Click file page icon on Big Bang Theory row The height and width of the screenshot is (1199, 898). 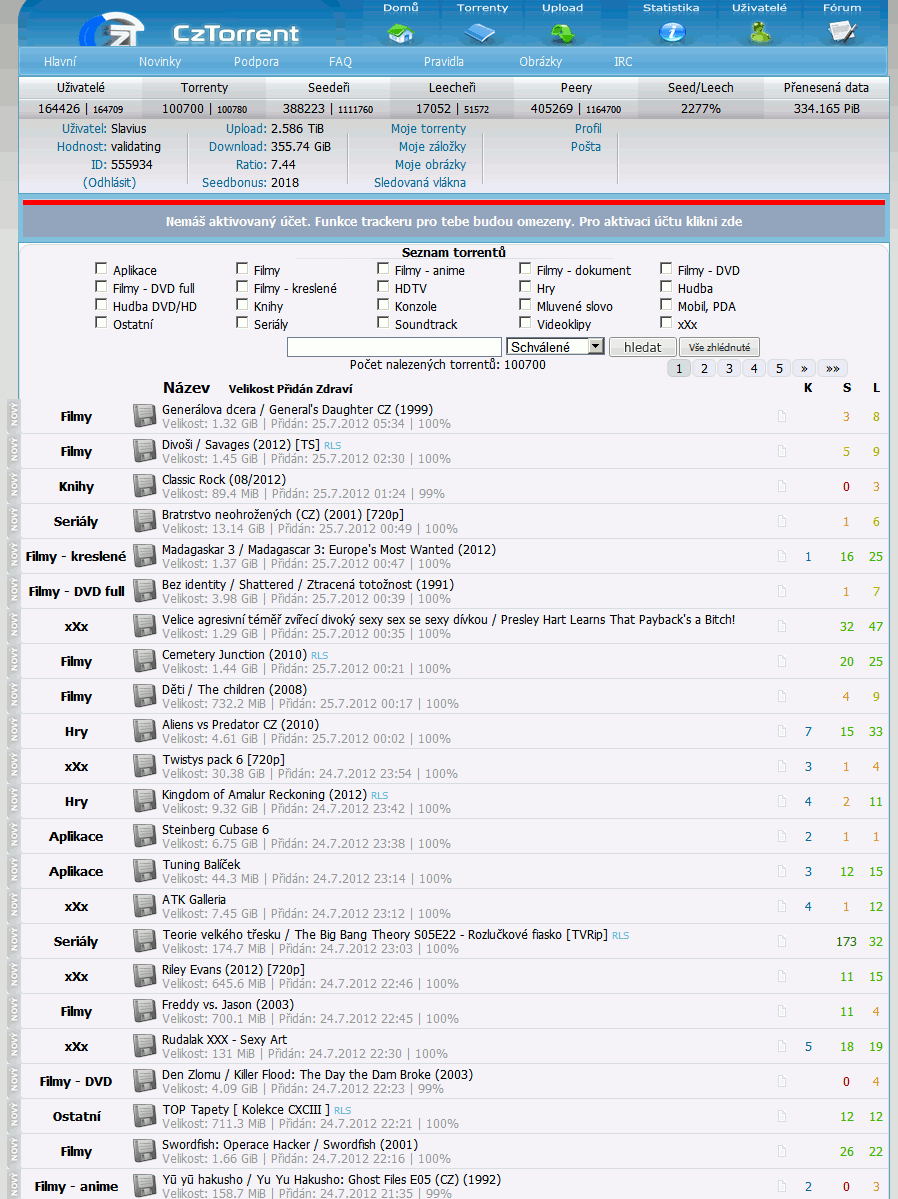(782, 941)
